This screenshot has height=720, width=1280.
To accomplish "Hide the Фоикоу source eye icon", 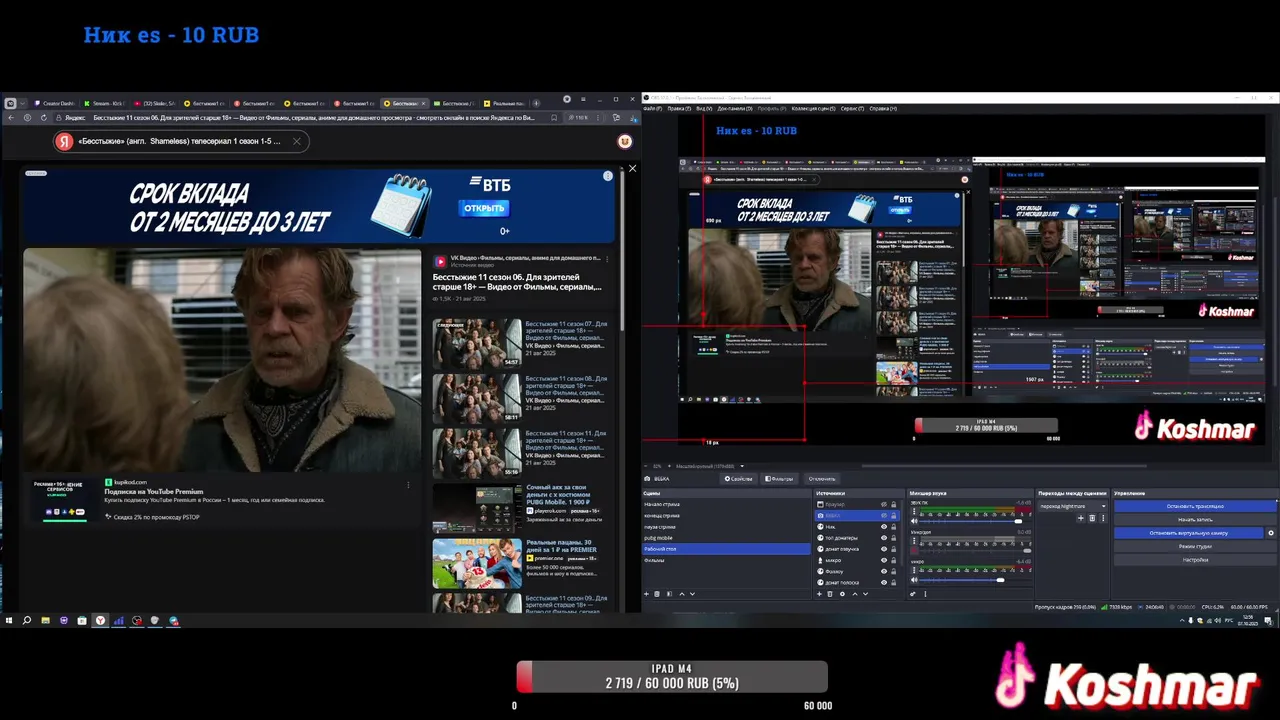I will click(884, 571).
